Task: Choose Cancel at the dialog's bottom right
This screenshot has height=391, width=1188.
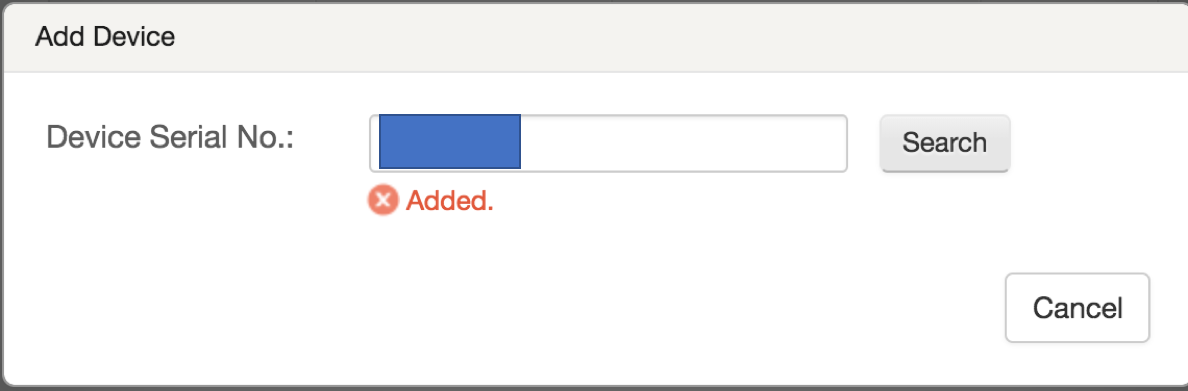Action: point(1077,308)
